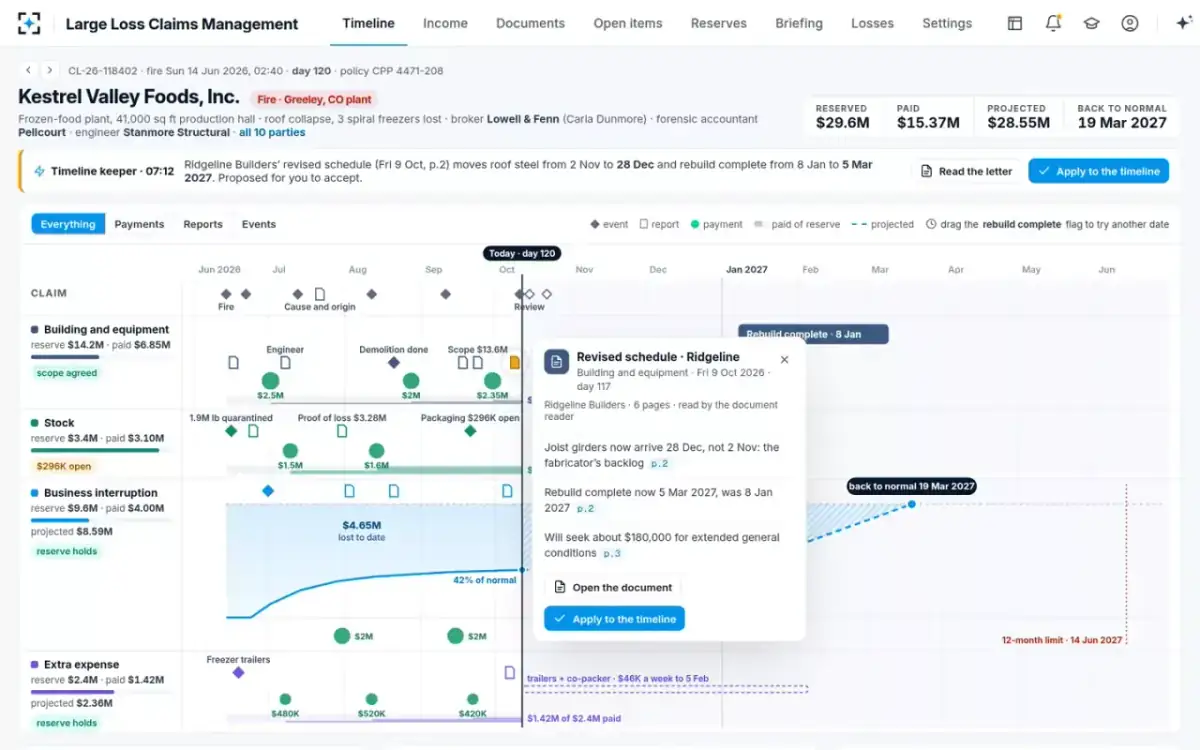The width and height of the screenshot is (1200, 750).
Task: Click the $1.5M Stock payment dot
Action: [x=290, y=451]
